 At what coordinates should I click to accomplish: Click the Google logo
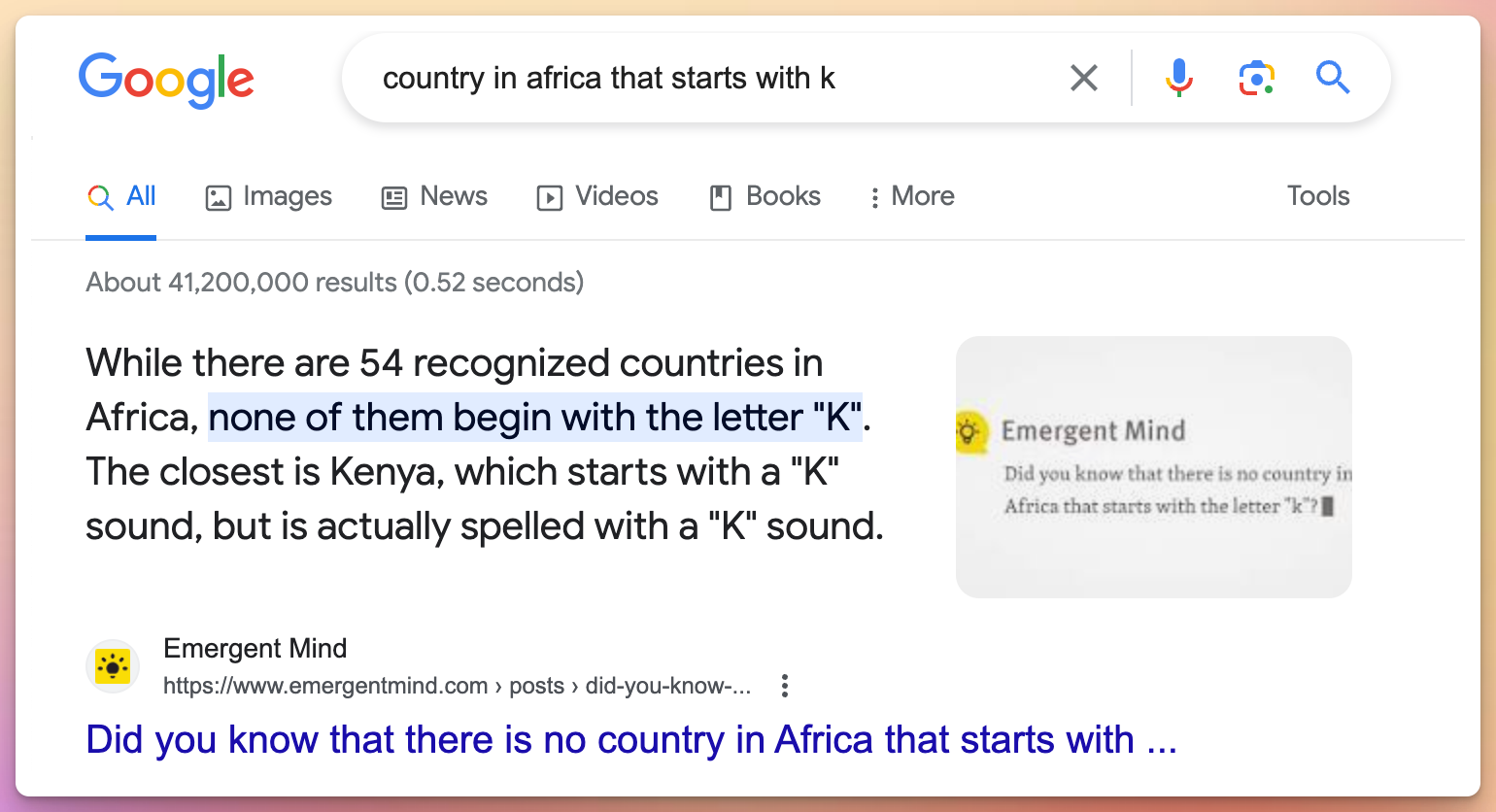[166, 79]
